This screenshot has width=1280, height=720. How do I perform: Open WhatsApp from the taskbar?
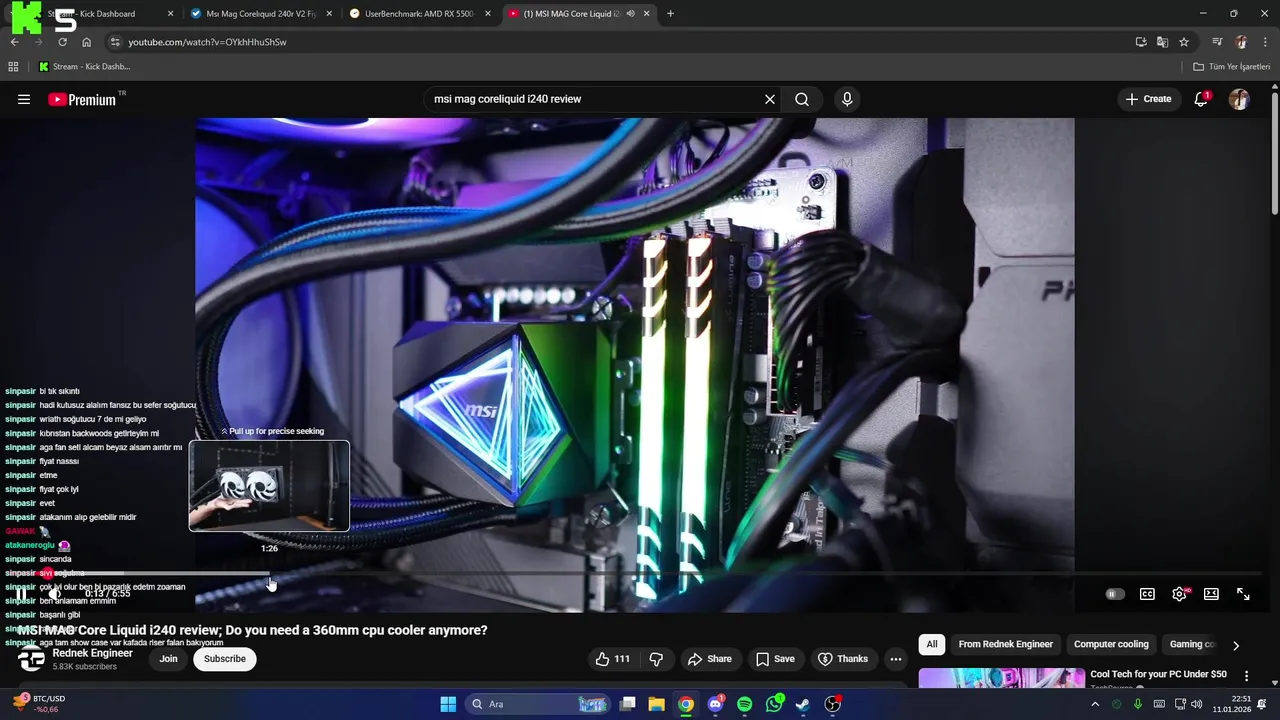(774, 704)
